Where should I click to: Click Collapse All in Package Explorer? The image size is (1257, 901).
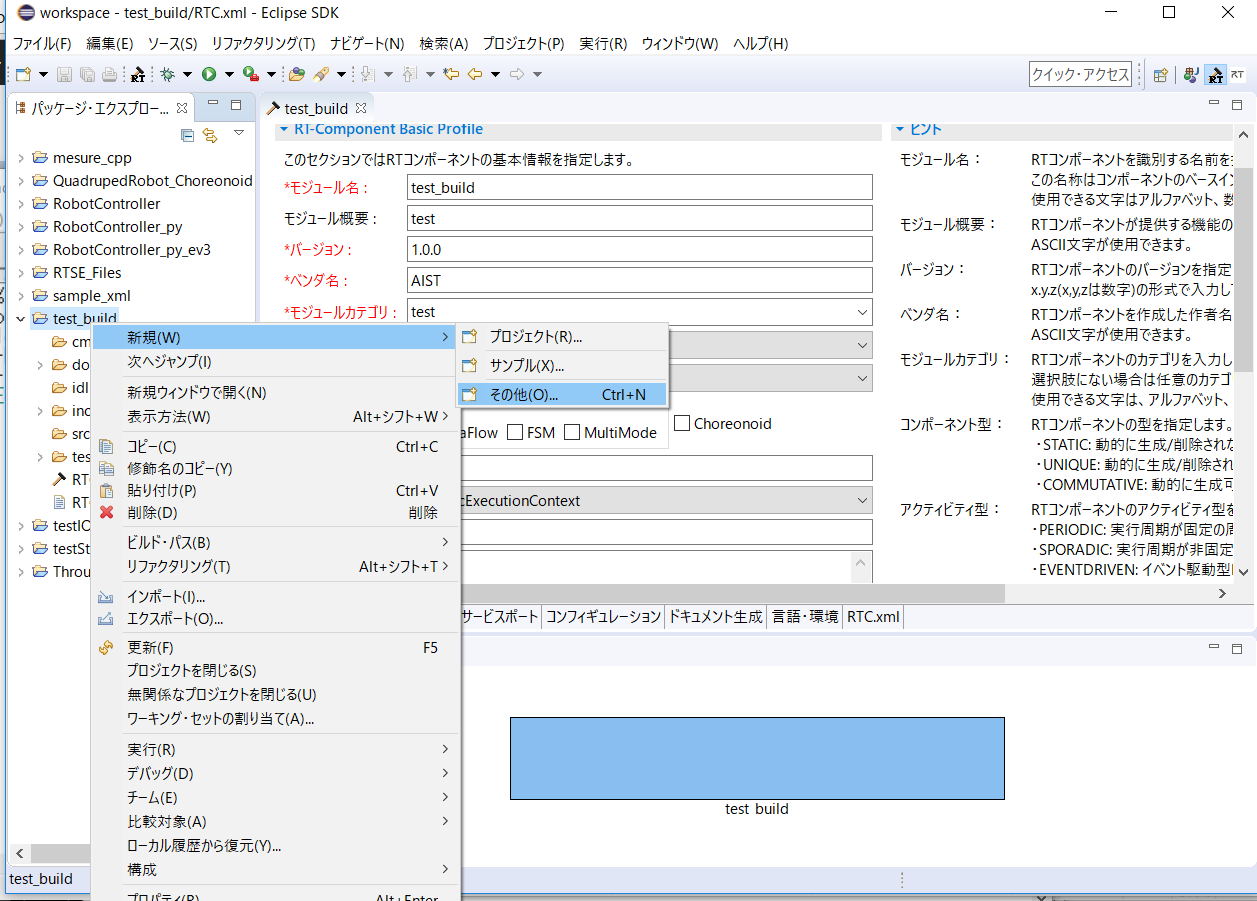click(x=187, y=134)
